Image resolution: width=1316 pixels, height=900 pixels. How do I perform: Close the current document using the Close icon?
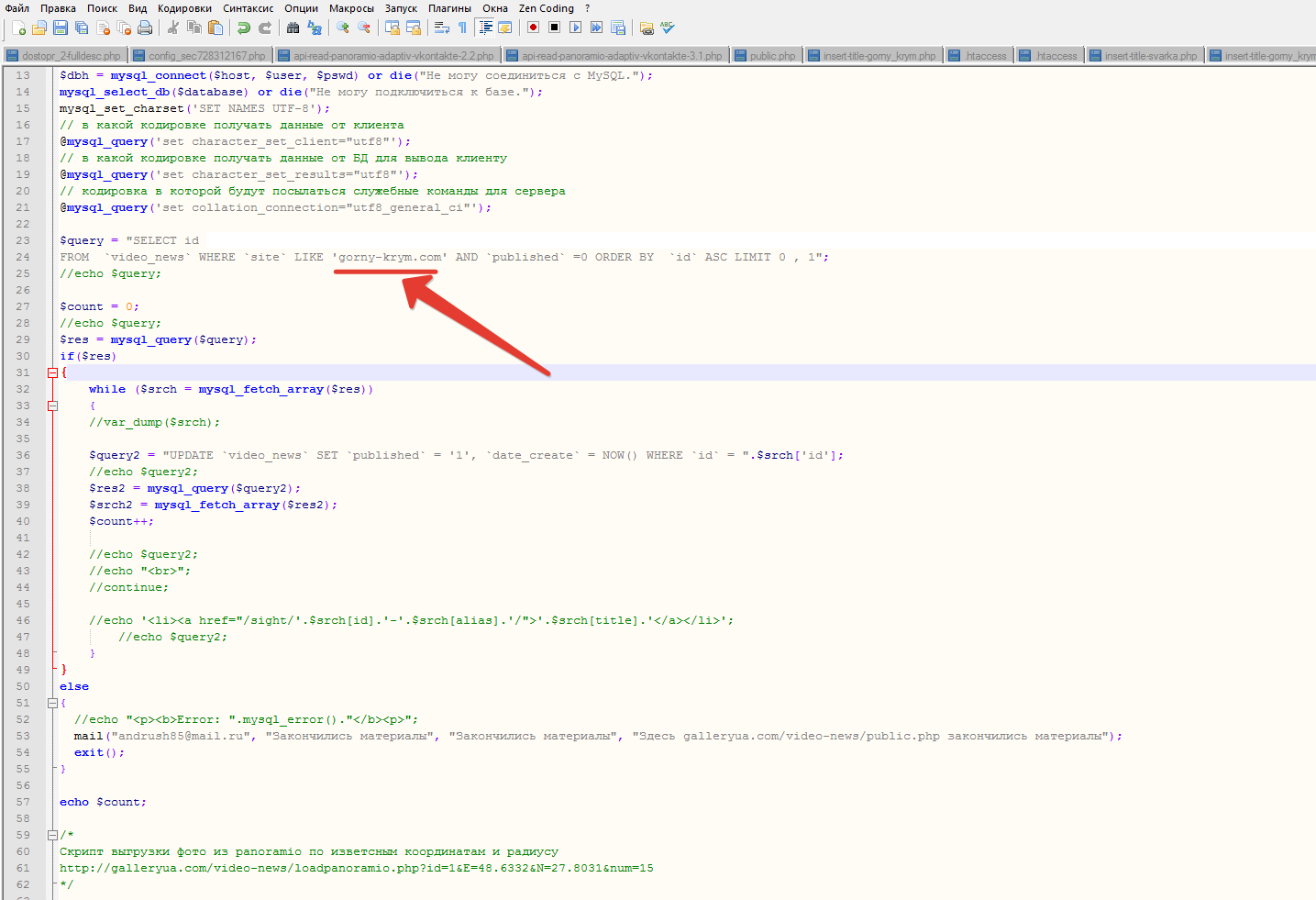coord(103,28)
